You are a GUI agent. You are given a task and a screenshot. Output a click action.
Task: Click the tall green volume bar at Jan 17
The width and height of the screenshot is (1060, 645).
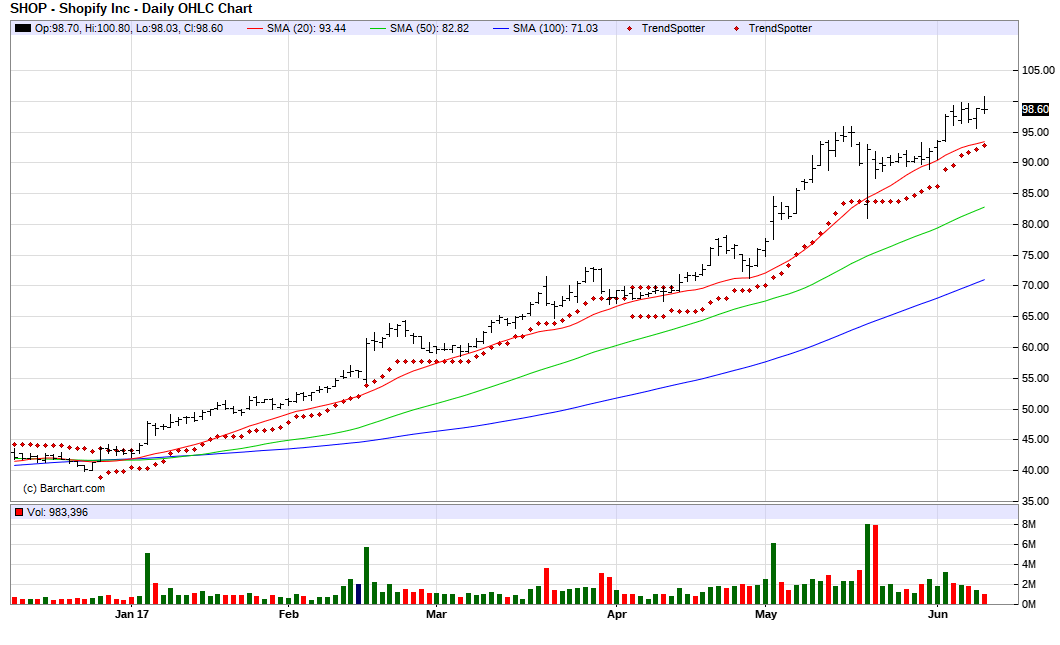[x=147, y=579]
